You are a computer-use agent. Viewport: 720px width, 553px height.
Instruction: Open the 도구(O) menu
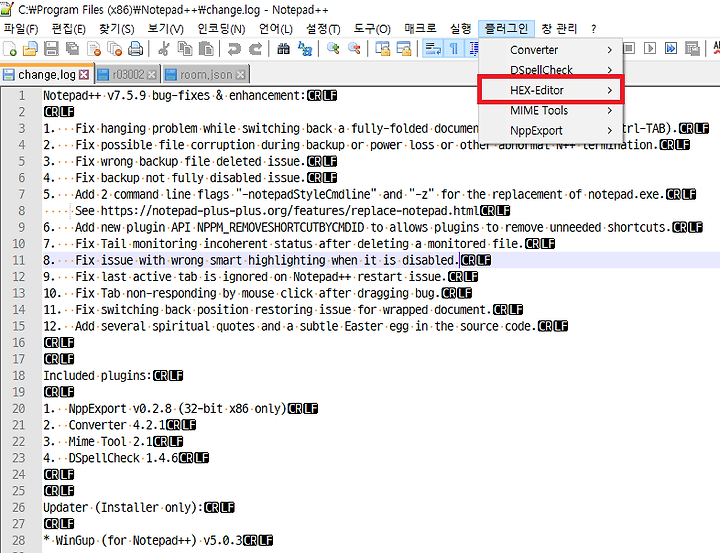tap(372, 29)
